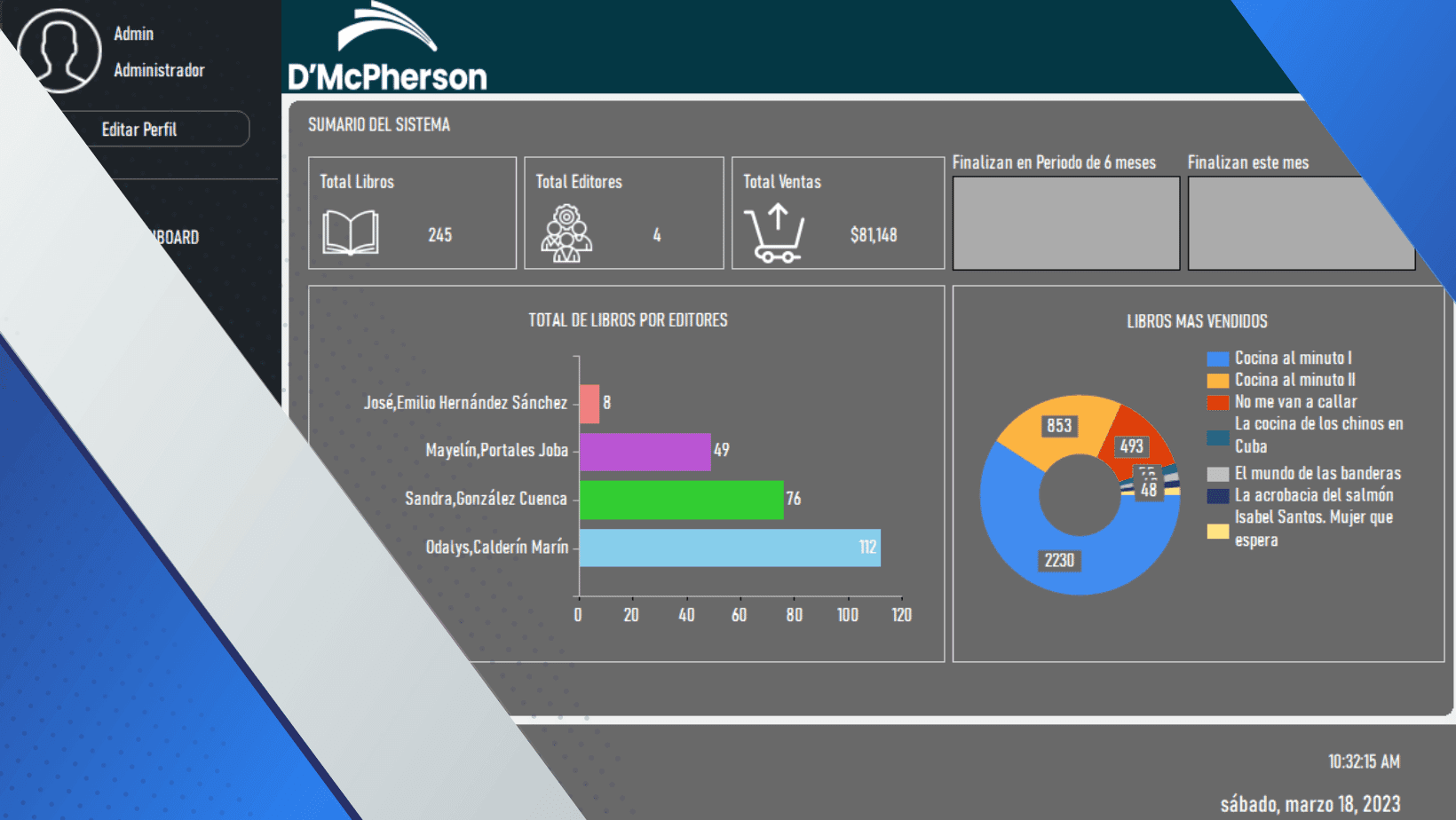The height and width of the screenshot is (820, 1456).
Task: Select the Odalys Calderín Marín bar showing 112
Action: click(x=730, y=548)
